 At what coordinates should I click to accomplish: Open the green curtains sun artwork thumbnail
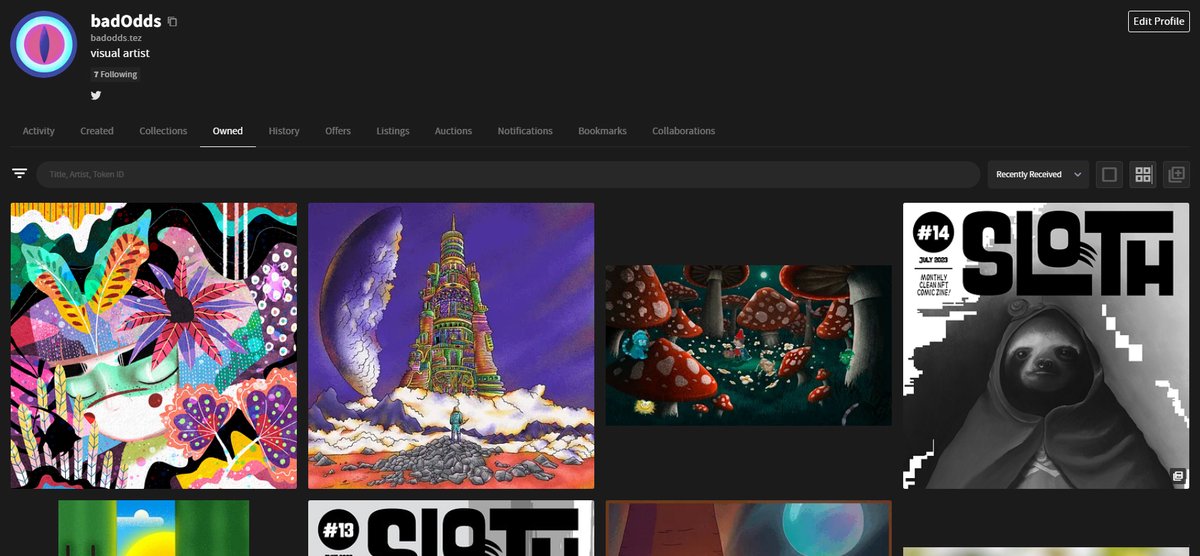[x=154, y=528]
